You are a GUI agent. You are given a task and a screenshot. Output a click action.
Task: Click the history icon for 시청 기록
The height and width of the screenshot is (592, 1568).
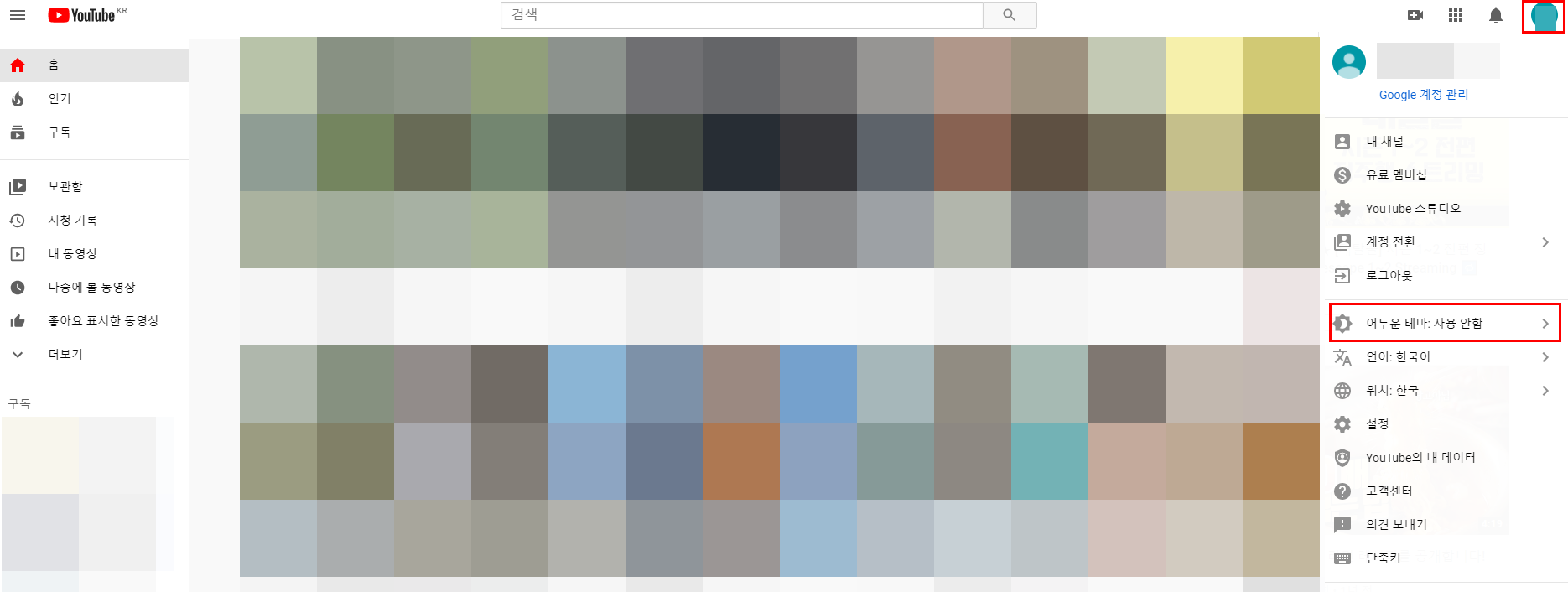click(x=18, y=220)
